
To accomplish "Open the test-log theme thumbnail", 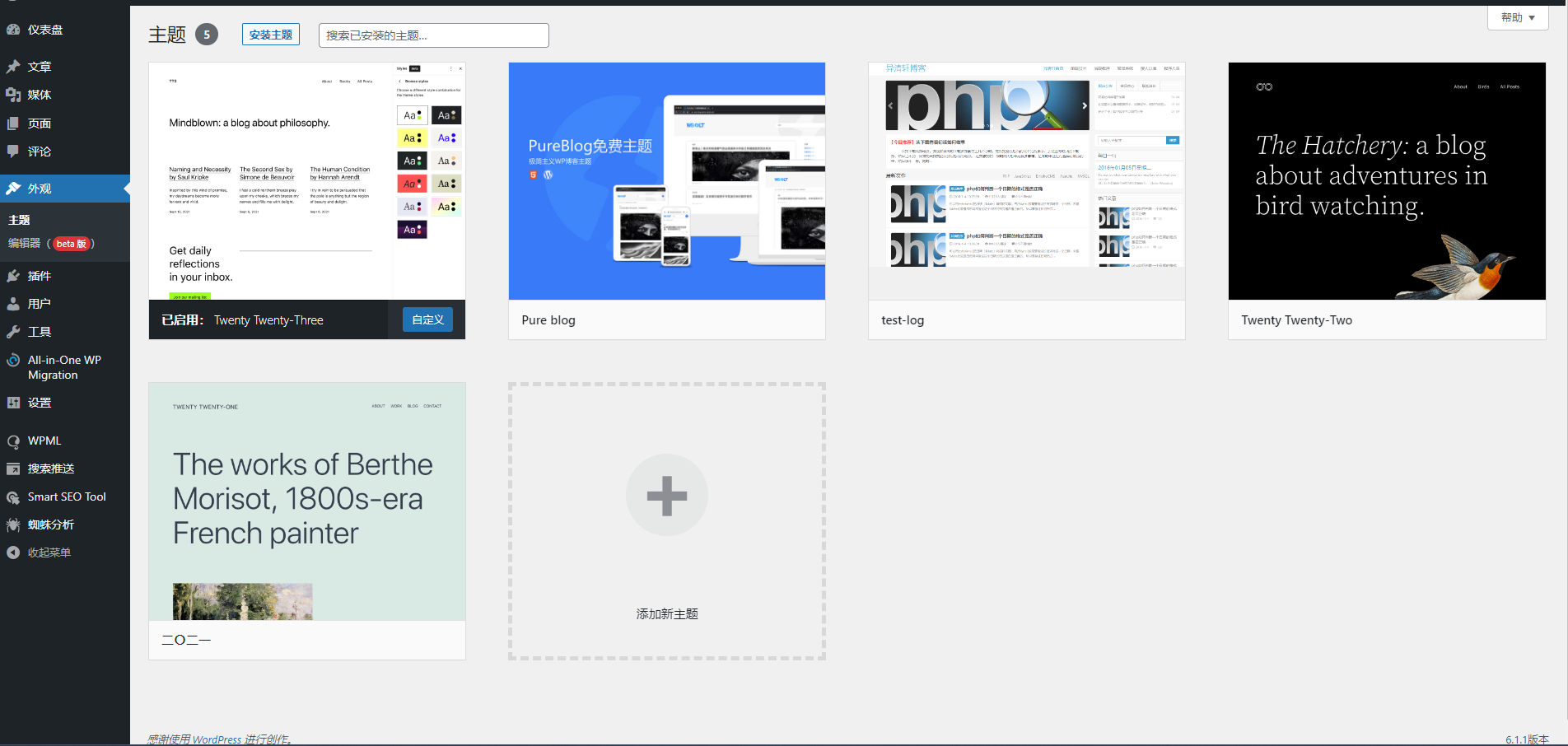I will (1027, 181).
